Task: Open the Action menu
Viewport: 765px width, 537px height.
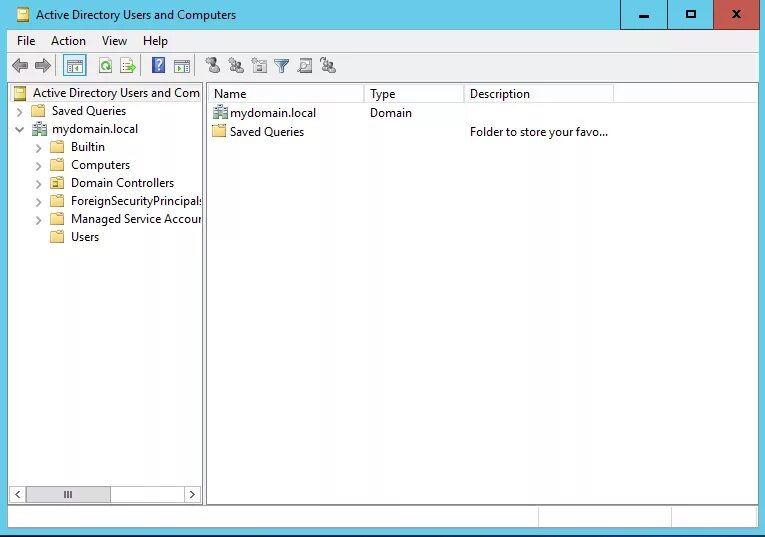Action: (x=68, y=41)
